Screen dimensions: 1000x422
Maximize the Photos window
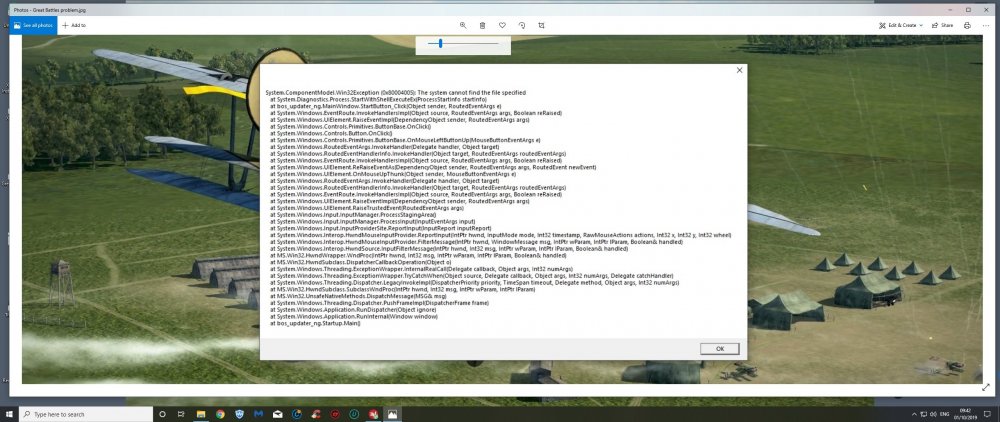(967, 10)
